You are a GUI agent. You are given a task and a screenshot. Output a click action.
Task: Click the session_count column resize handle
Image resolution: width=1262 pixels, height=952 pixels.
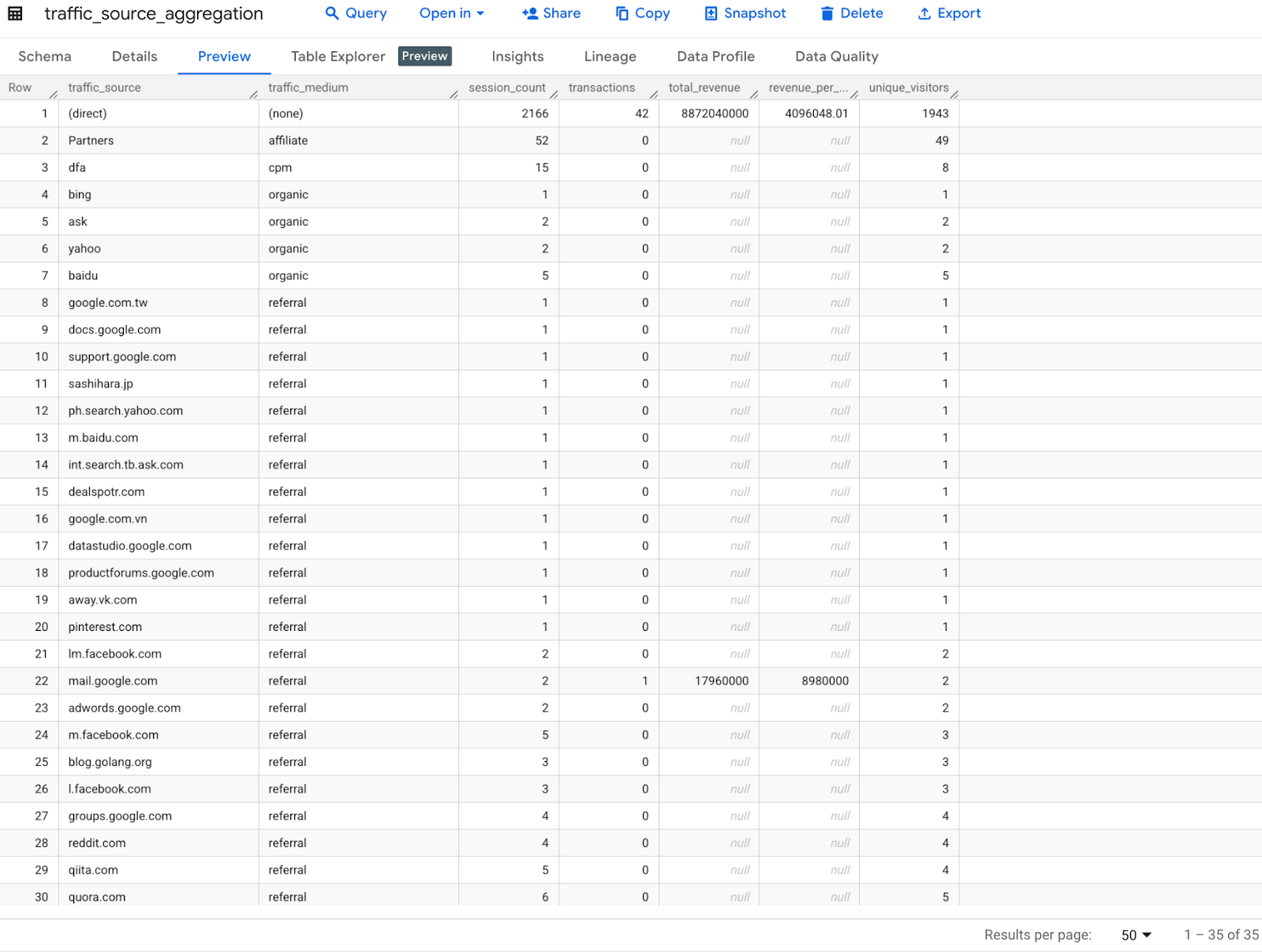tap(554, 95)
